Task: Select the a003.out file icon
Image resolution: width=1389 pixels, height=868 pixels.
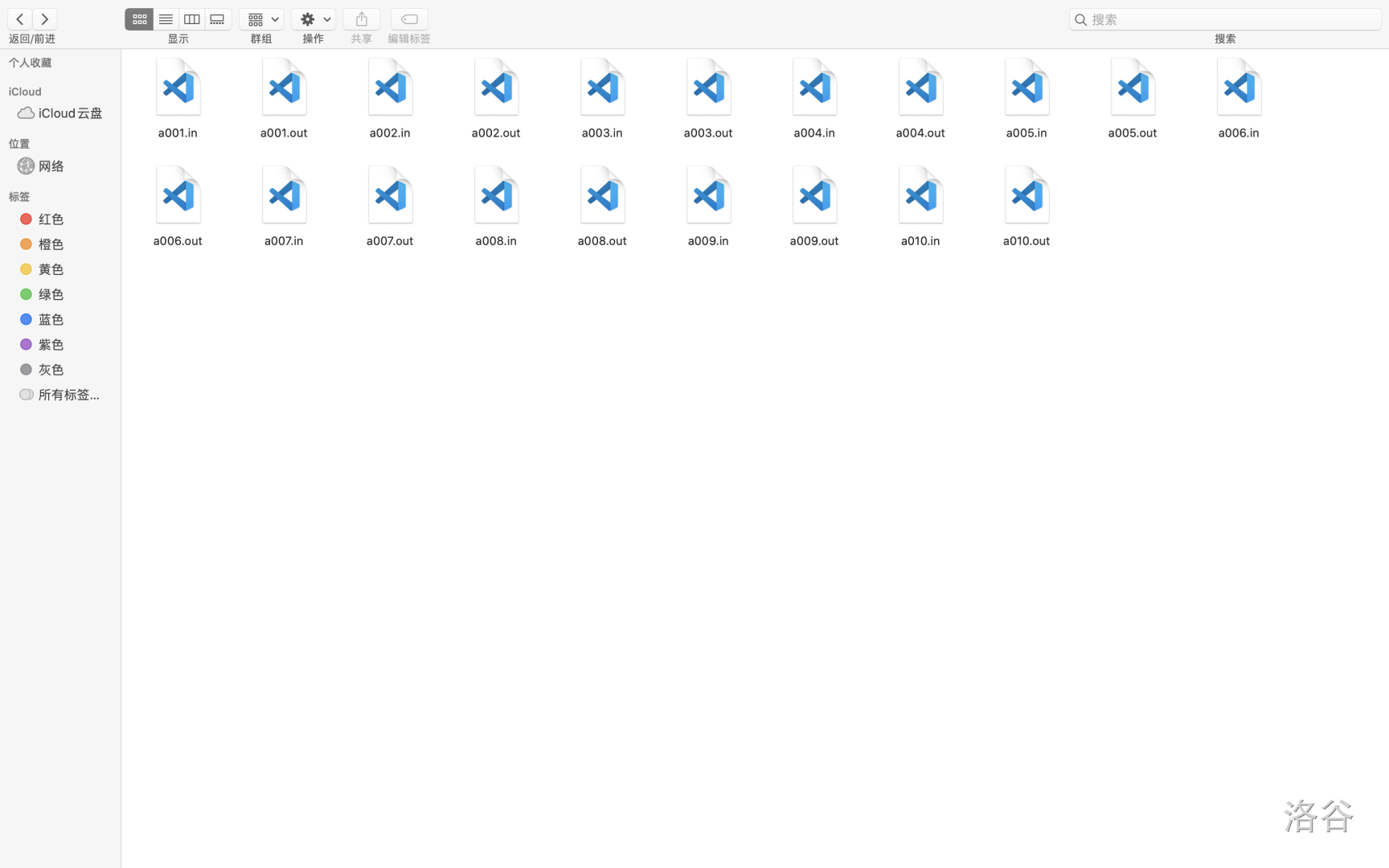Action: coord(708,88)
